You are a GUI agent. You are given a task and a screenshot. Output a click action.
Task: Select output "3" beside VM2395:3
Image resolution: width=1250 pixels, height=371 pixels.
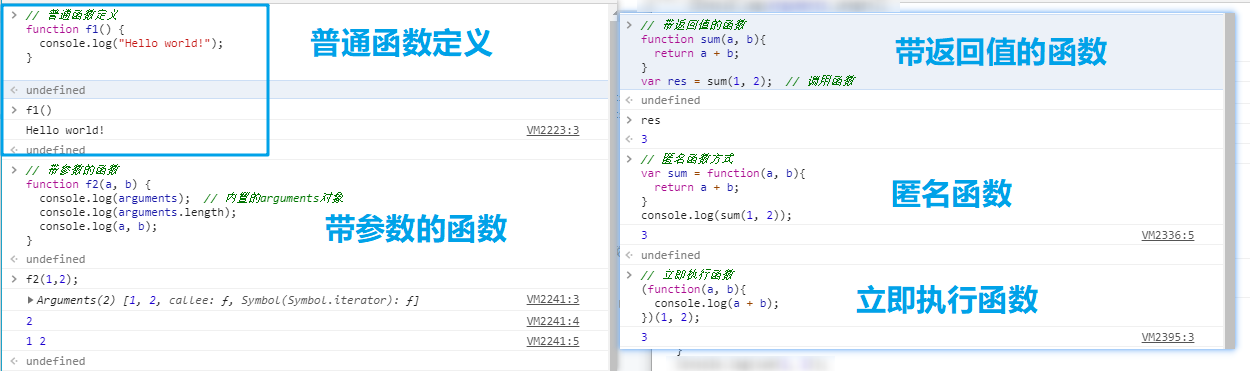645,338
